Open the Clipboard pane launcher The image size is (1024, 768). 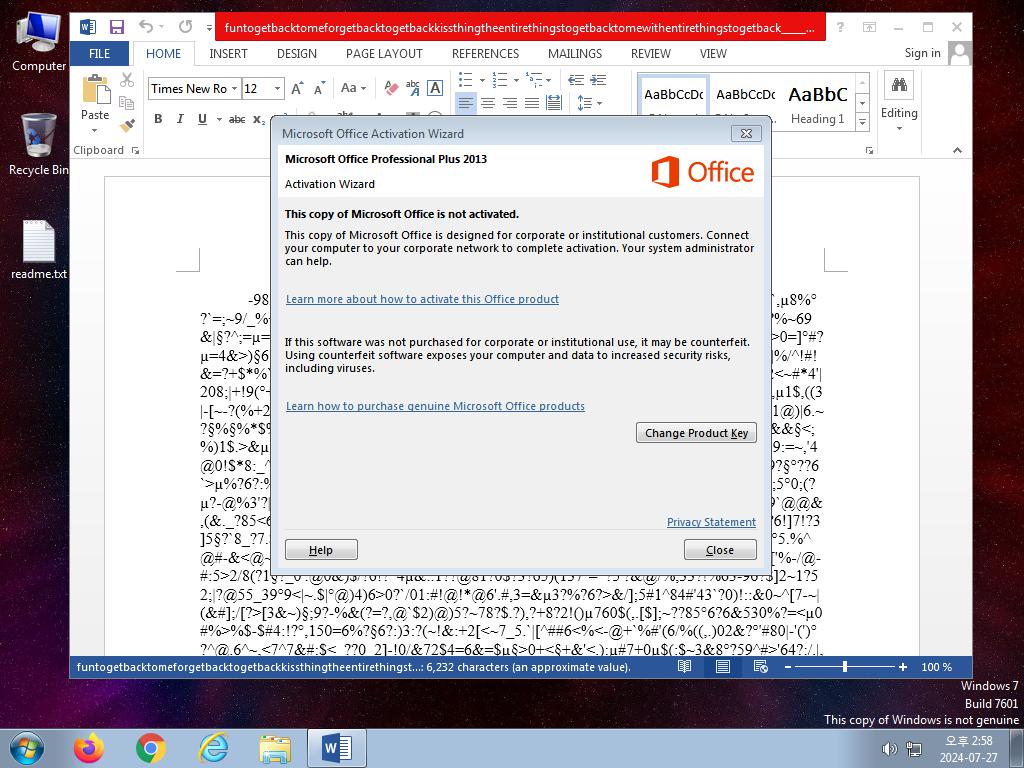pyautogui.click(x=135, y=150)
